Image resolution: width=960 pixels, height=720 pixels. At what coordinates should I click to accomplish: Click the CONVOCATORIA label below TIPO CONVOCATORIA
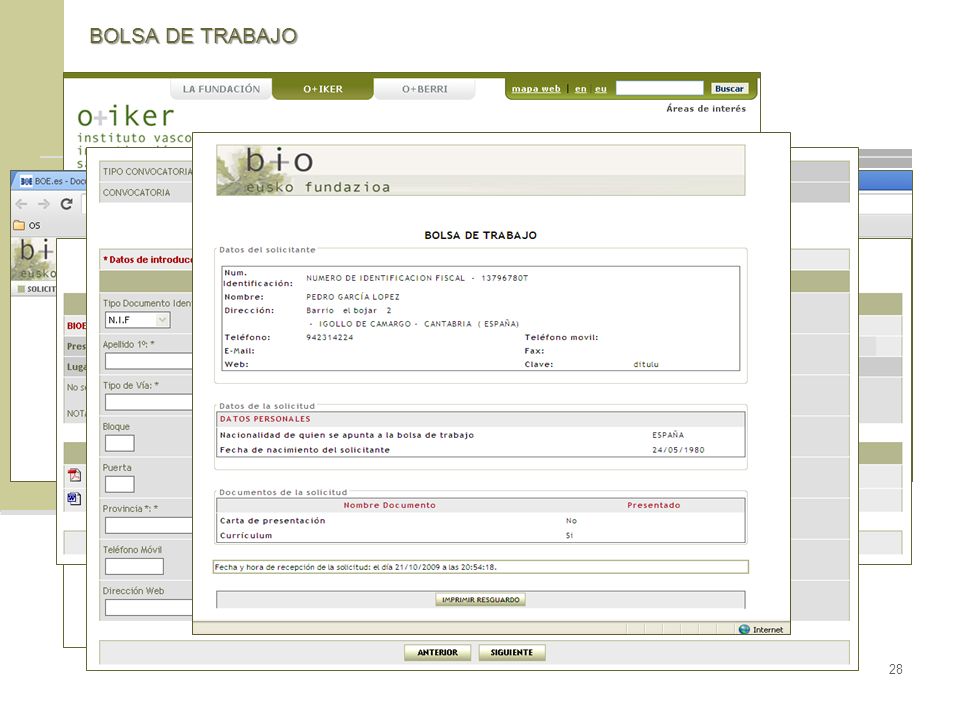click(x=136, y=192)
